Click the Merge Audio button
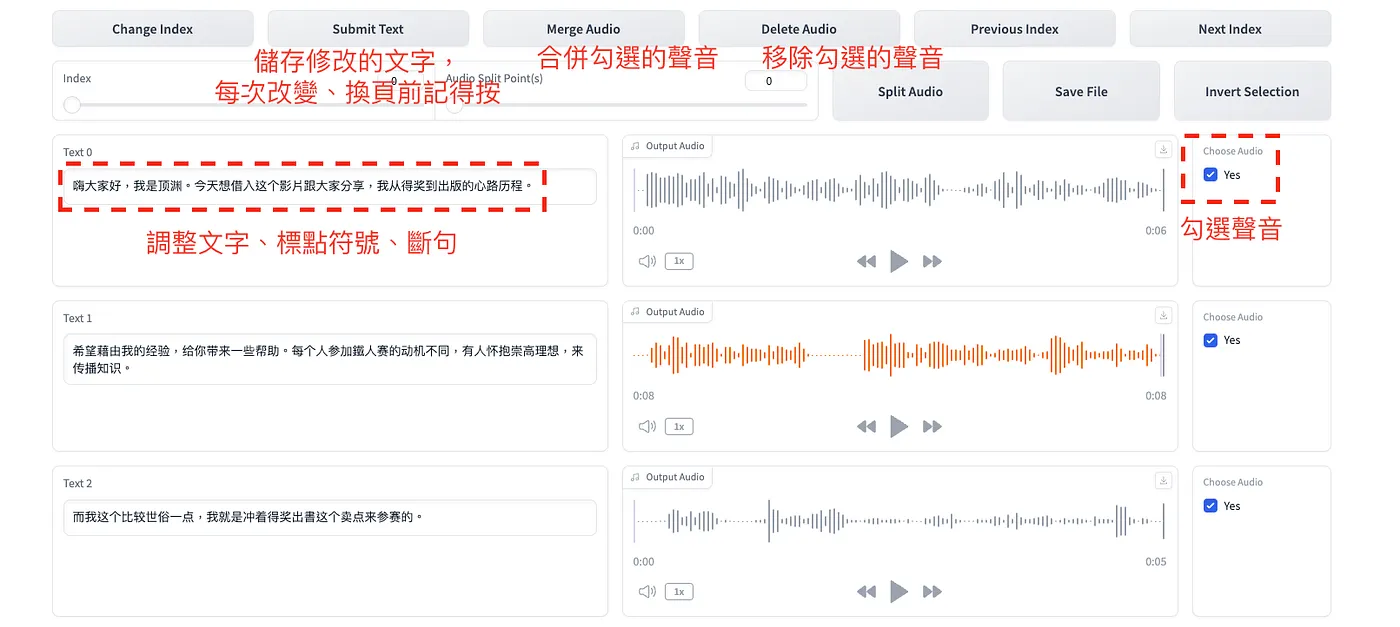The height and width of the screenshot is (627, 1400). (x=584, y=29)
